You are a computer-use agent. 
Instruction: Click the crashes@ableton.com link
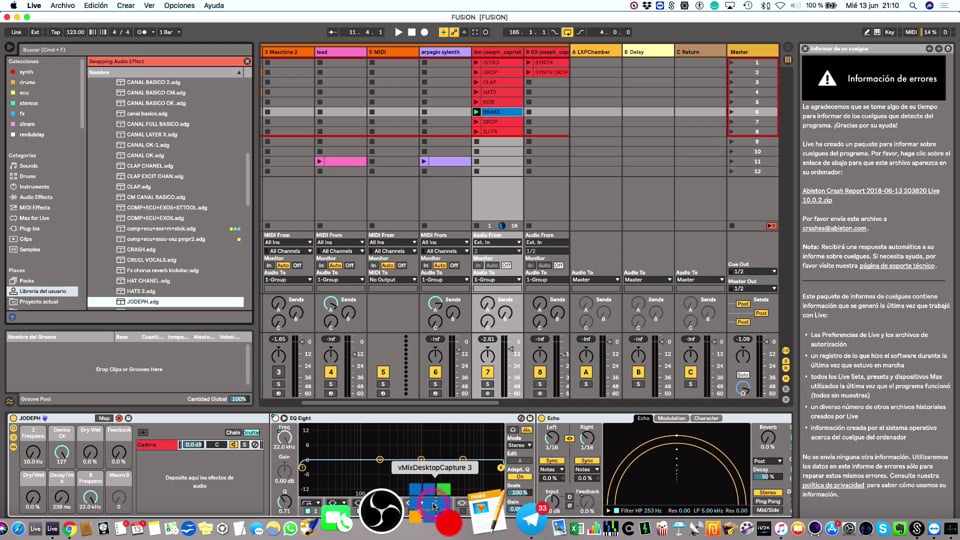(x=834, y=228)
